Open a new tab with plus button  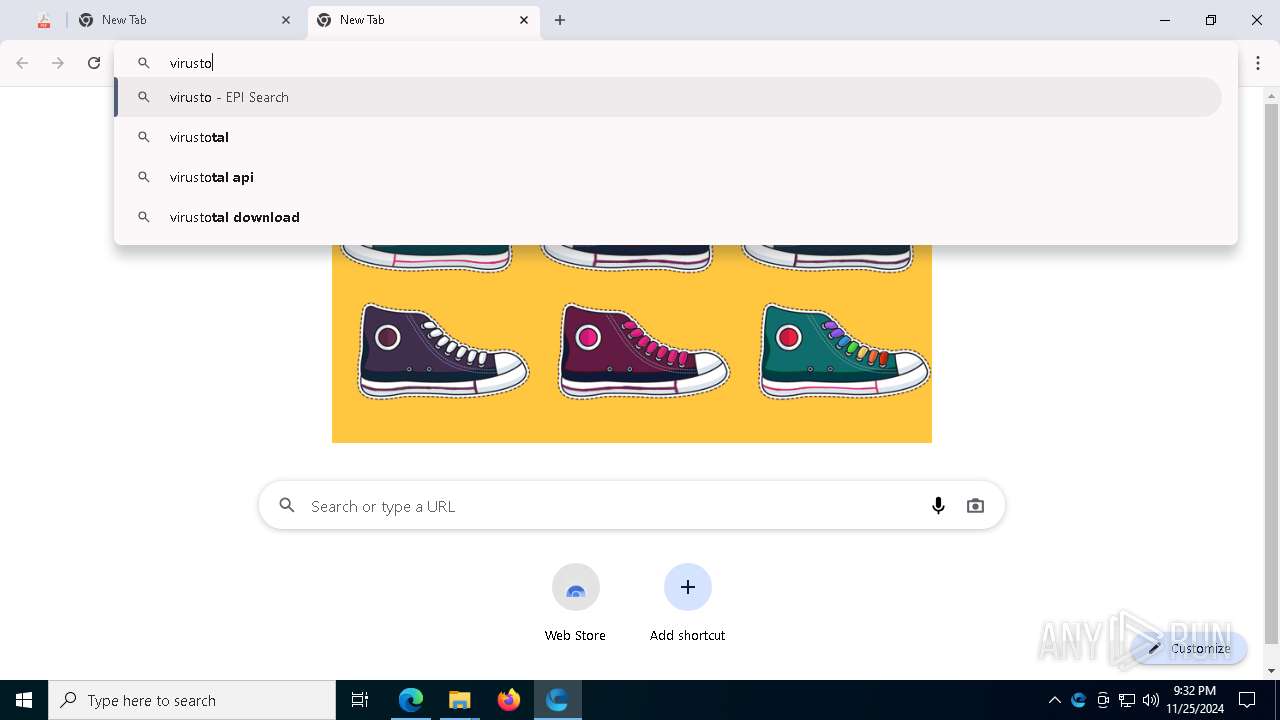pyautogui.click(x=560, y=20)
